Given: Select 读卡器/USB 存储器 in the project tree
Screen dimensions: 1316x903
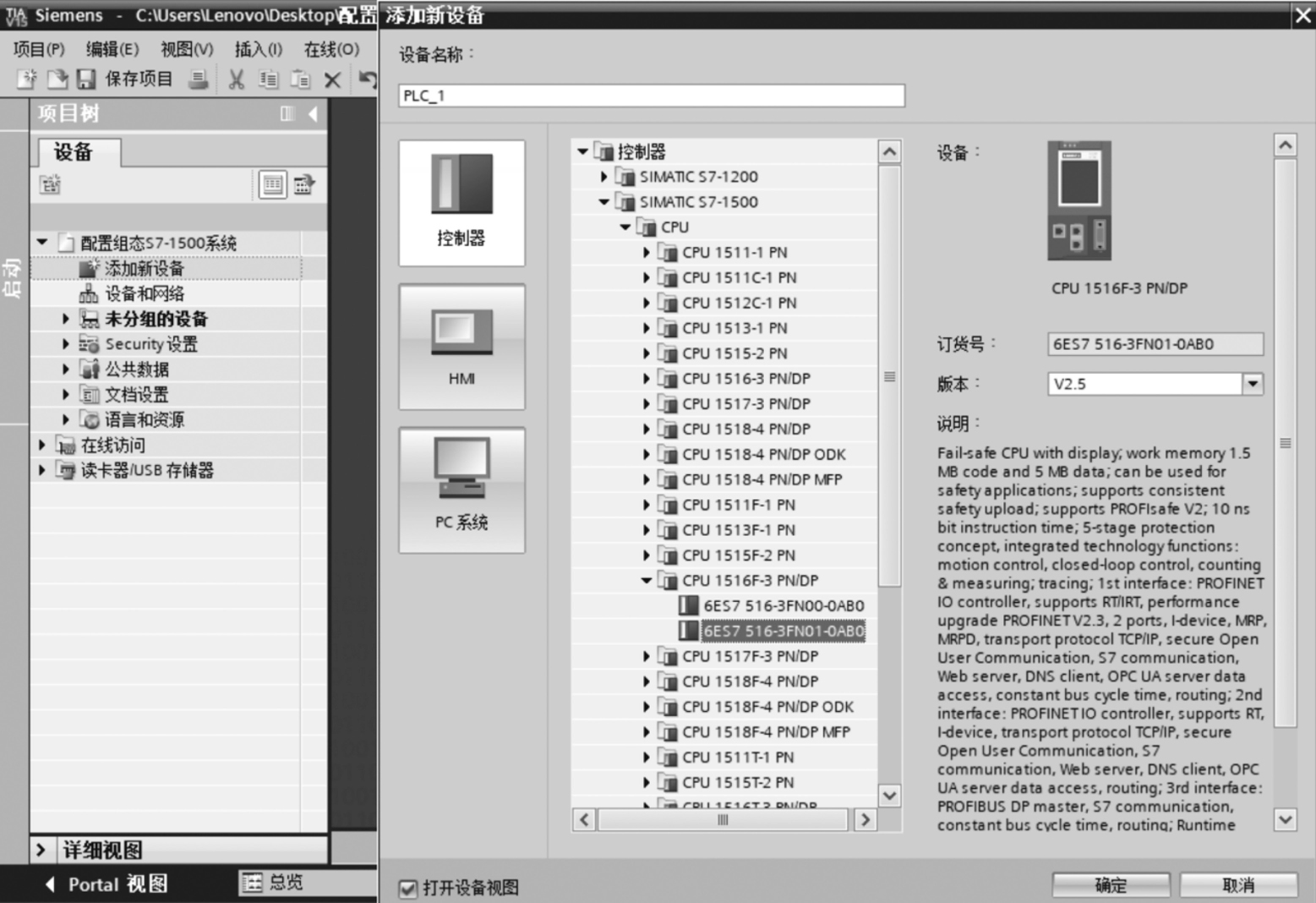Looking at the screenshot, I should coord(147,470).
